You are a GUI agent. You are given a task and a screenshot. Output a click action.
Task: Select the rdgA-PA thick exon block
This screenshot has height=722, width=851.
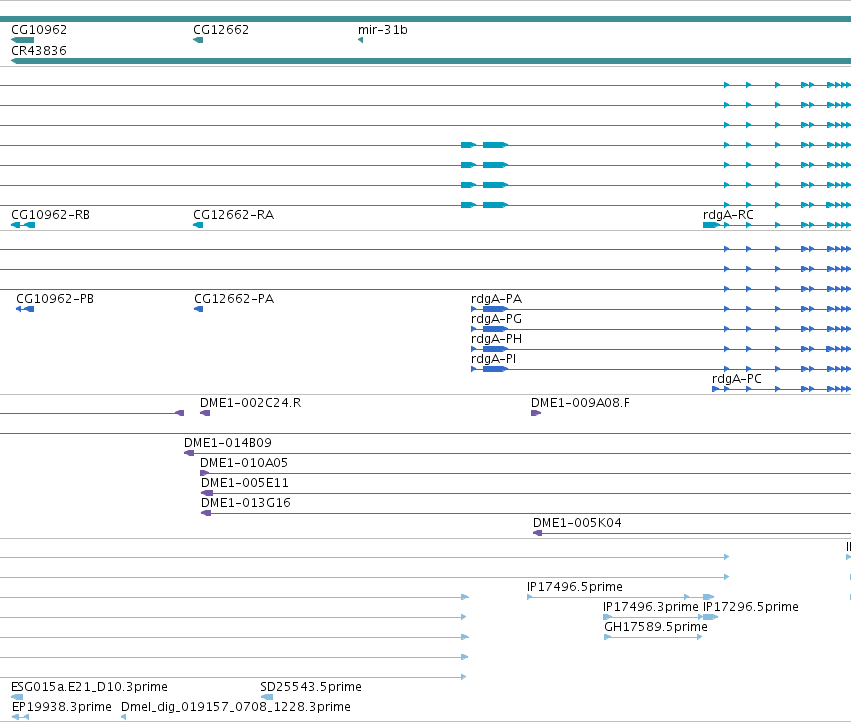(x=495, y=309)
